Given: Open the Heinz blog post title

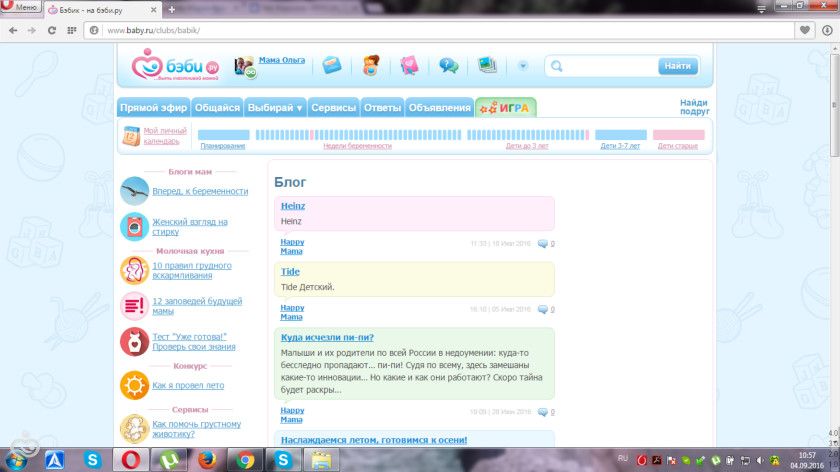Looking at the screenshot, I should coord(292,206).
